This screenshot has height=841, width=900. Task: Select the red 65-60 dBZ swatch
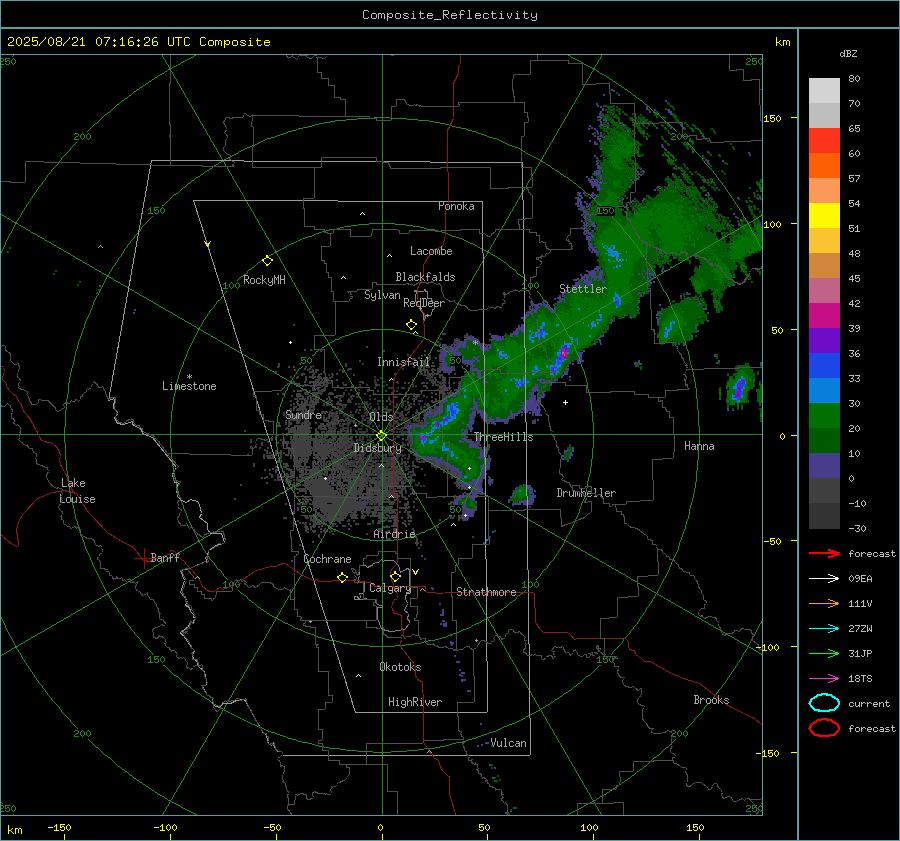824,141
